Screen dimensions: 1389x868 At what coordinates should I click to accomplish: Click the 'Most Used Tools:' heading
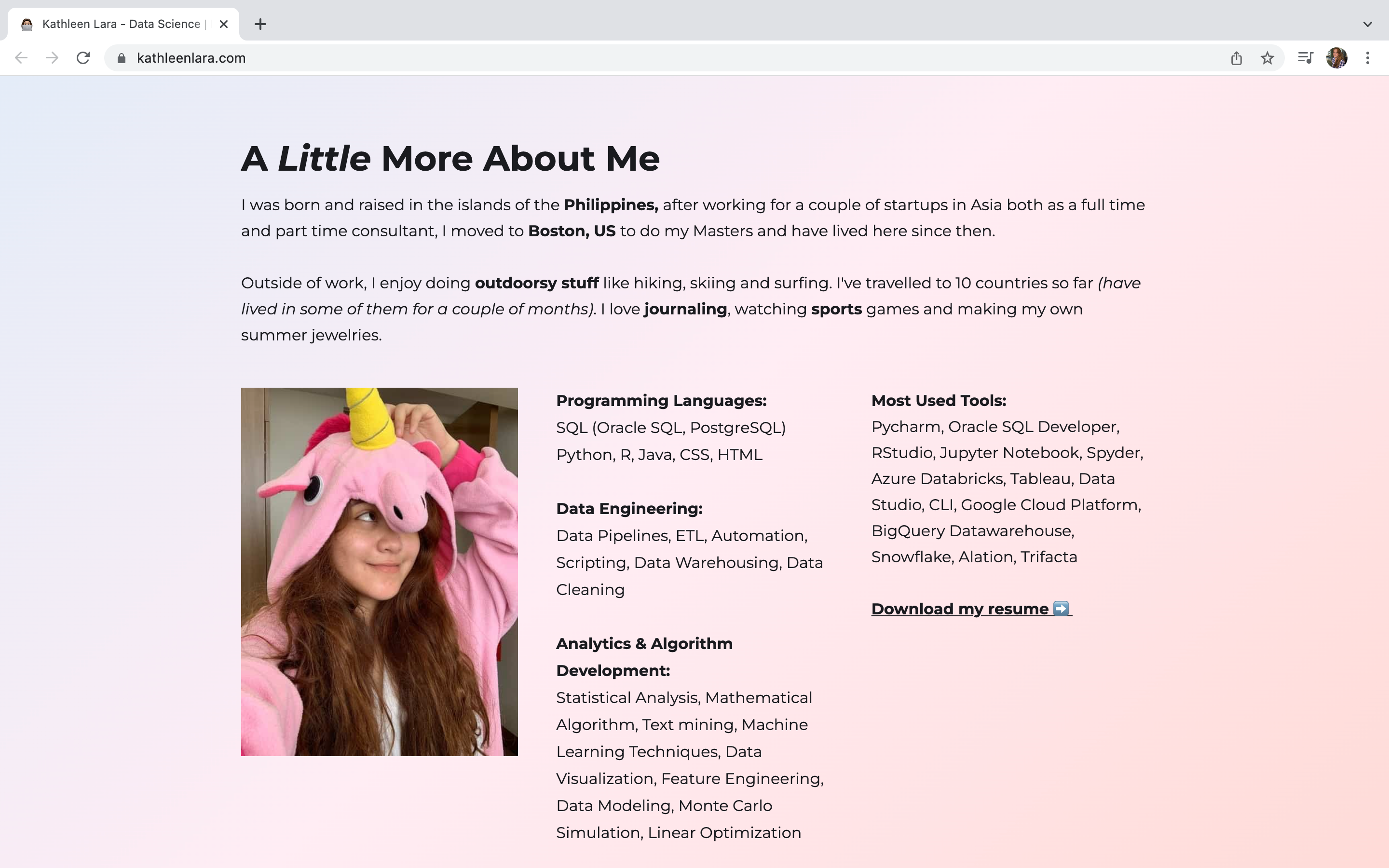[939, 401]
